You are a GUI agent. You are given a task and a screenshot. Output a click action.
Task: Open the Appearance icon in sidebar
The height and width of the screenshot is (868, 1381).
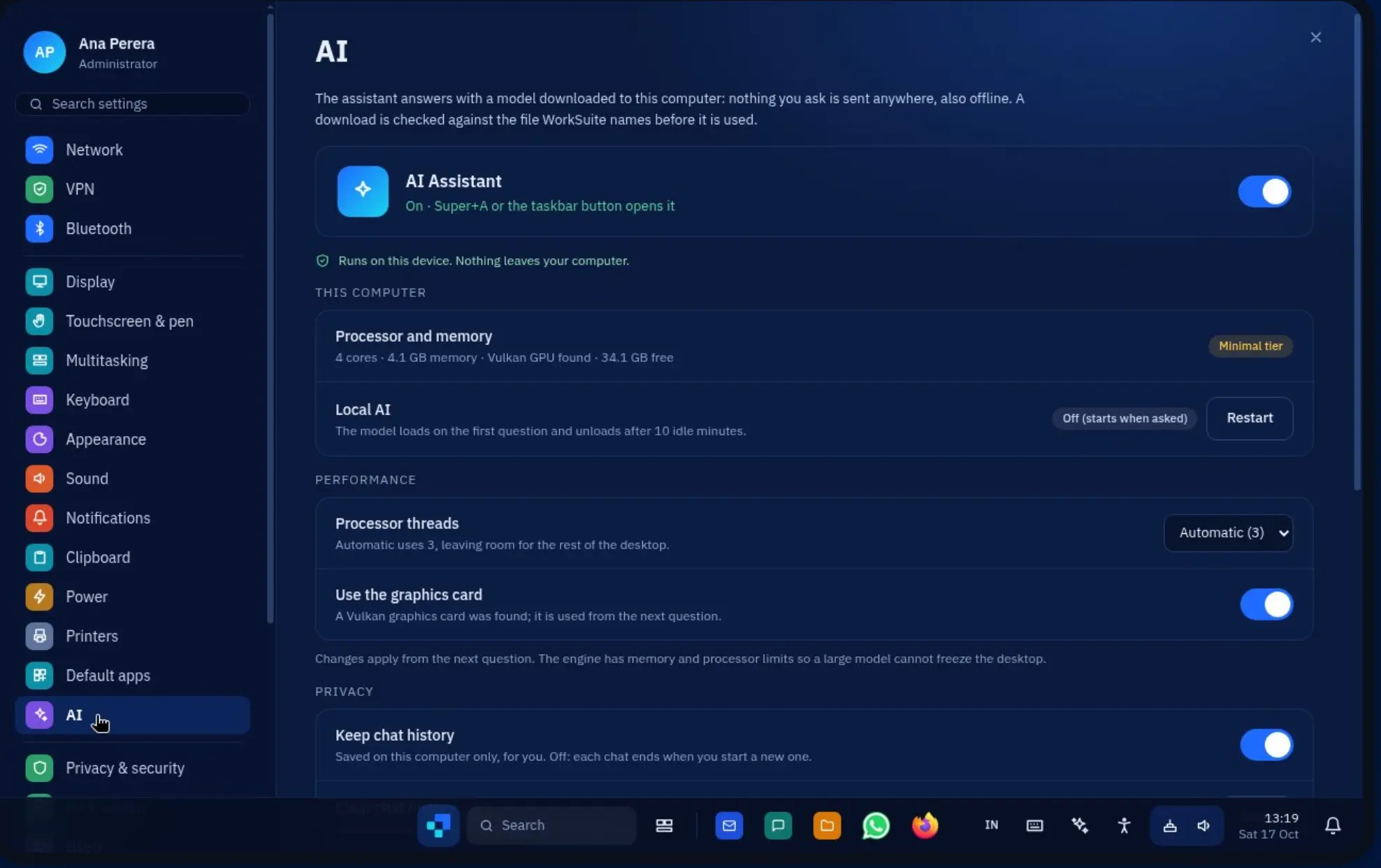point(39,439)
